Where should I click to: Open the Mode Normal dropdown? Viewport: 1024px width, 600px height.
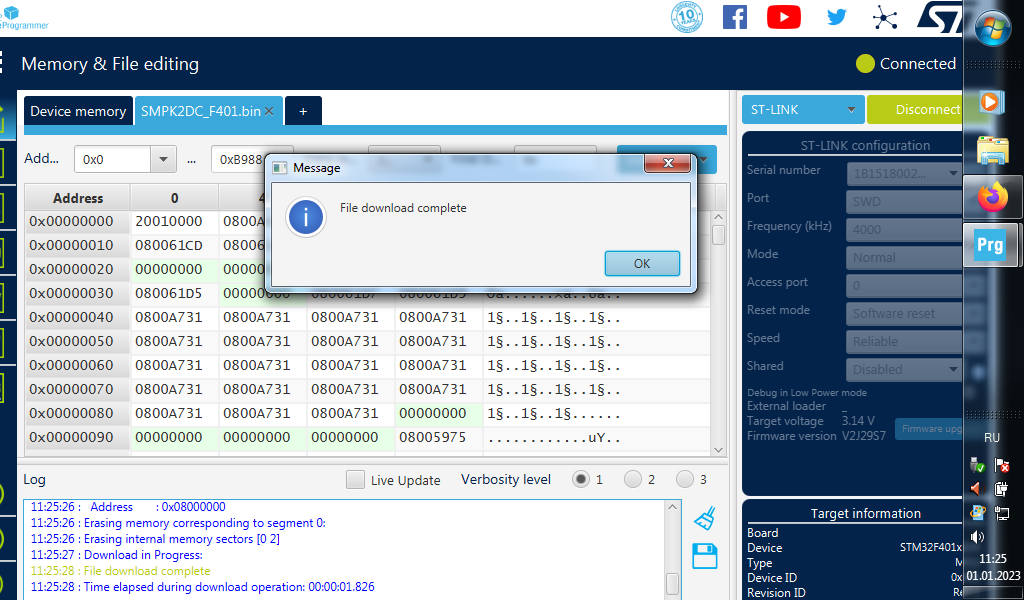coord(904,257)
